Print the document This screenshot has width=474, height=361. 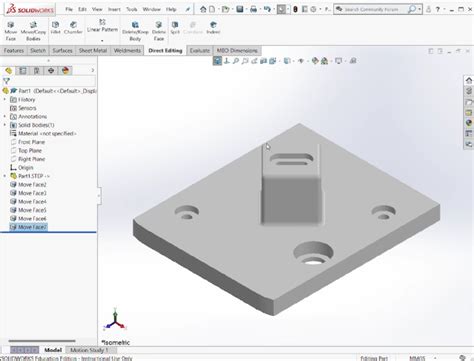tap(253, 9)
